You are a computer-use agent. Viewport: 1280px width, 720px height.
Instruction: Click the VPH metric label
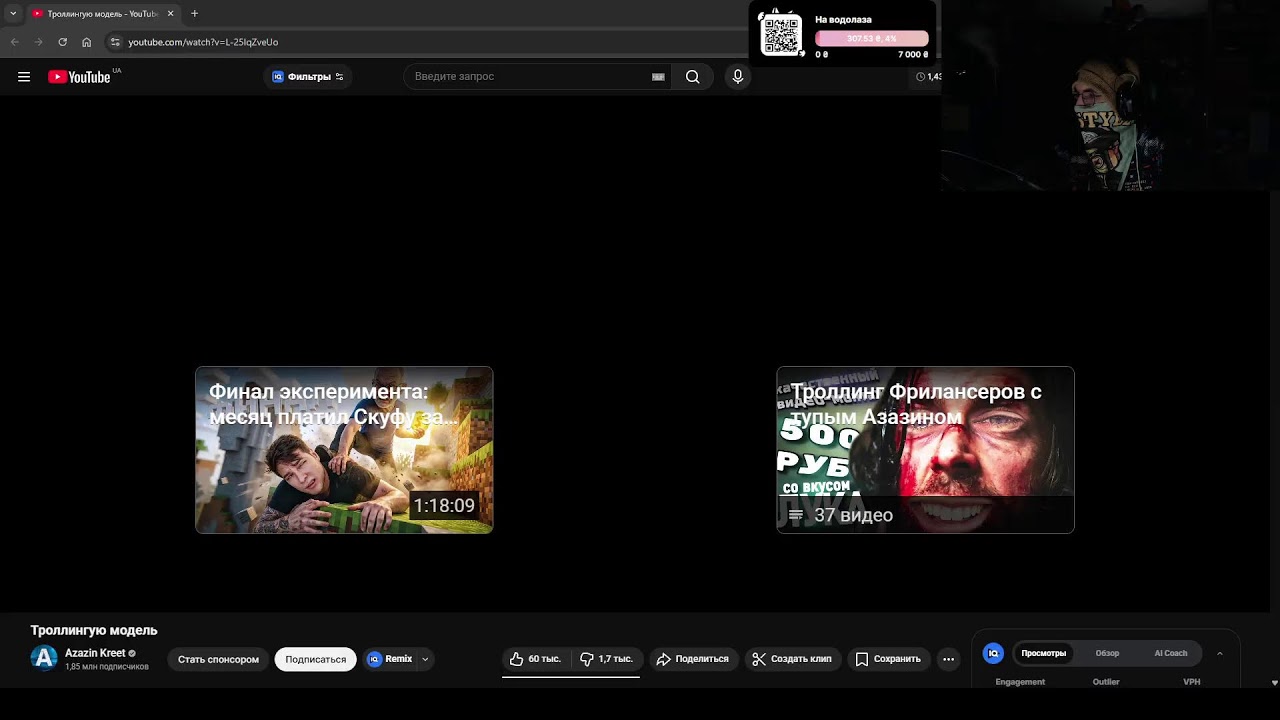(1192, 682)
